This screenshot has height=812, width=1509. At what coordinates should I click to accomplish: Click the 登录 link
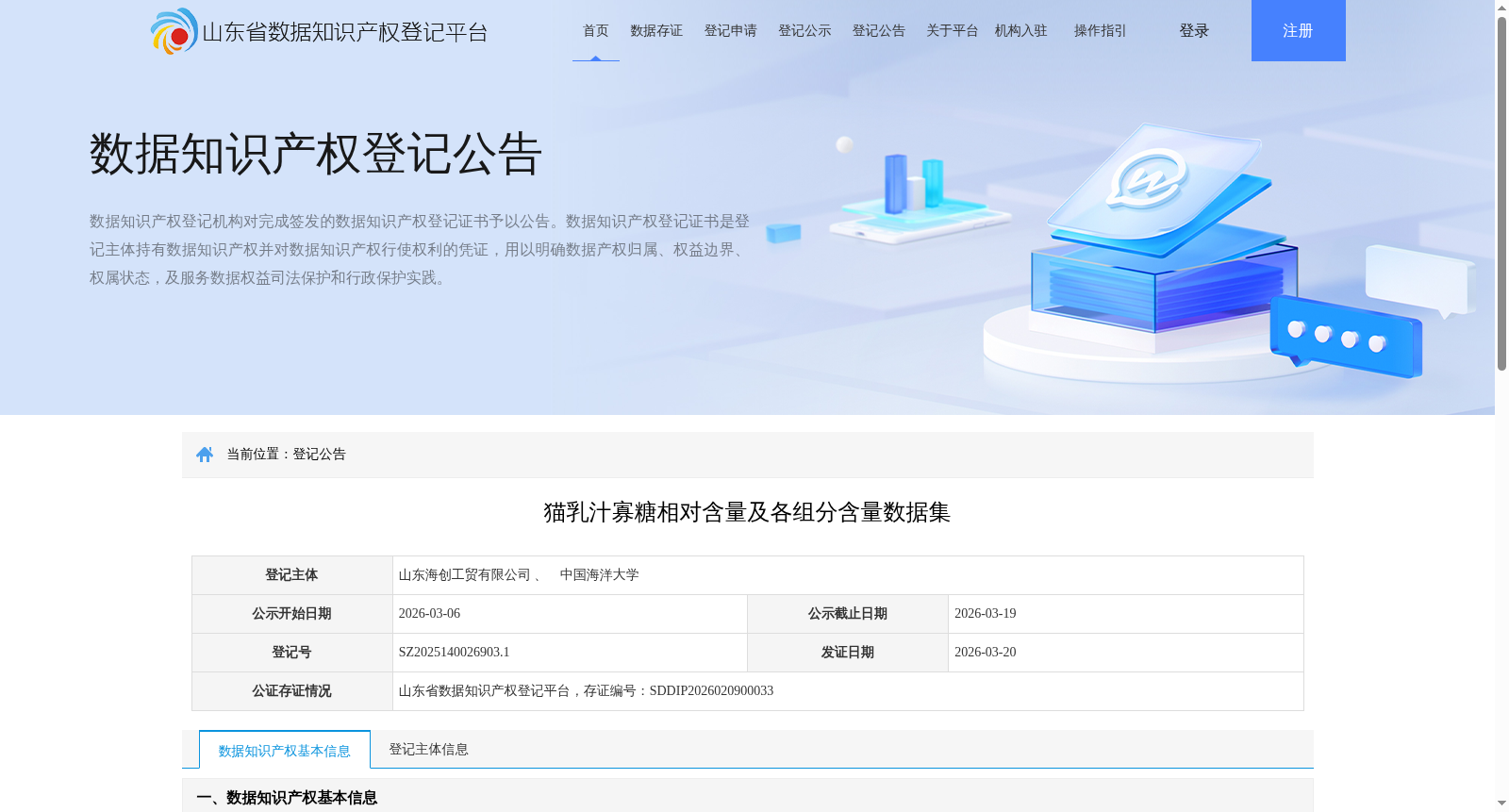pos(1194,31)
